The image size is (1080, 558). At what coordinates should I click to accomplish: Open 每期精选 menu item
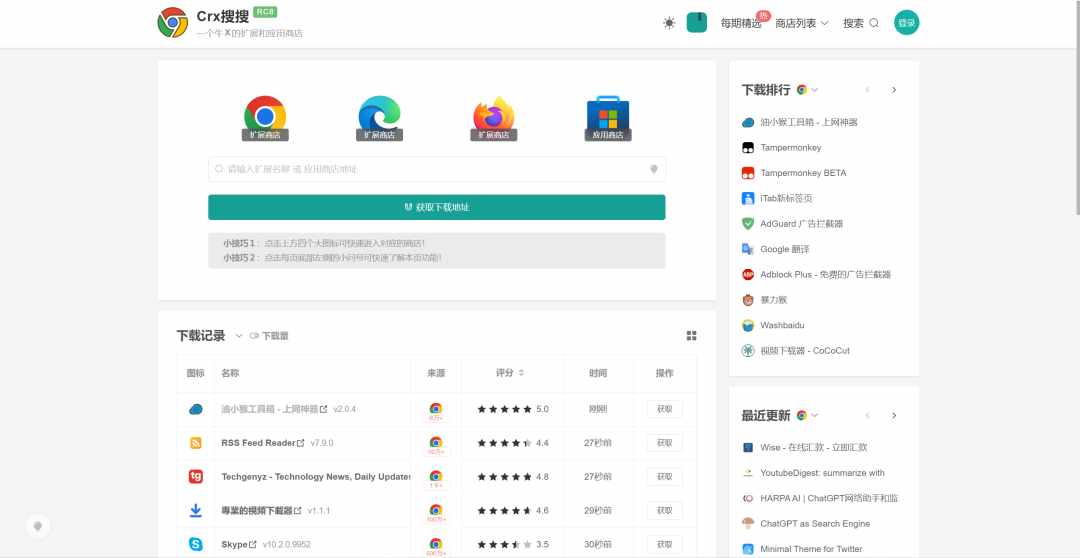(740, 23)
